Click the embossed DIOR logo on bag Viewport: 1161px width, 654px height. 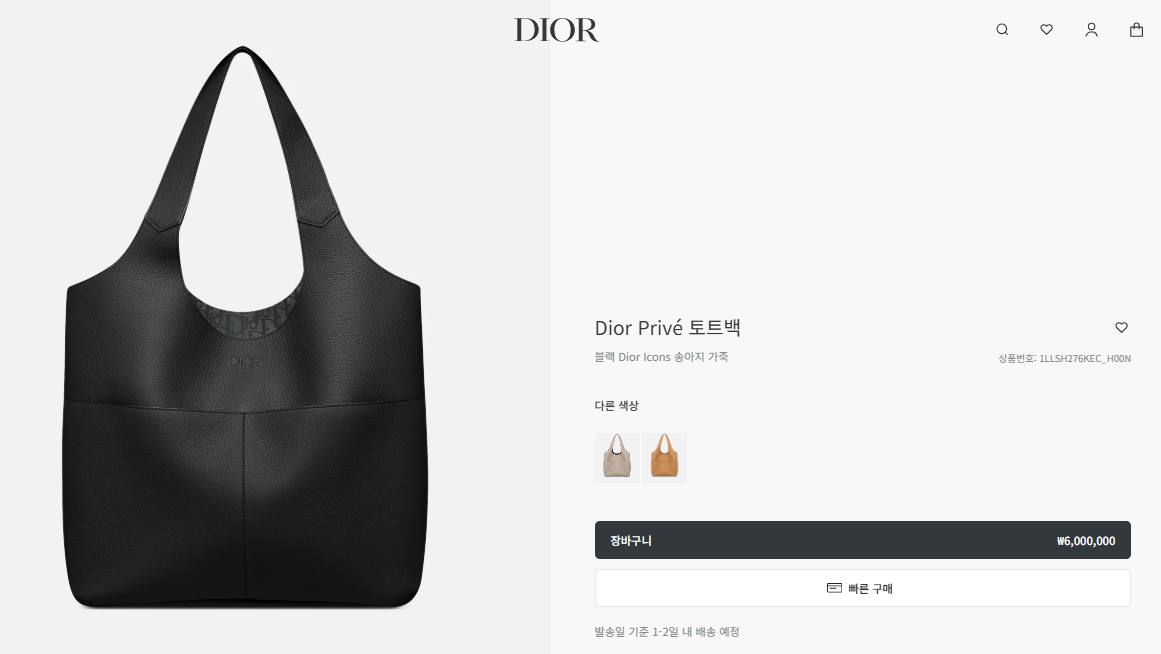click(x=244, y=361)
